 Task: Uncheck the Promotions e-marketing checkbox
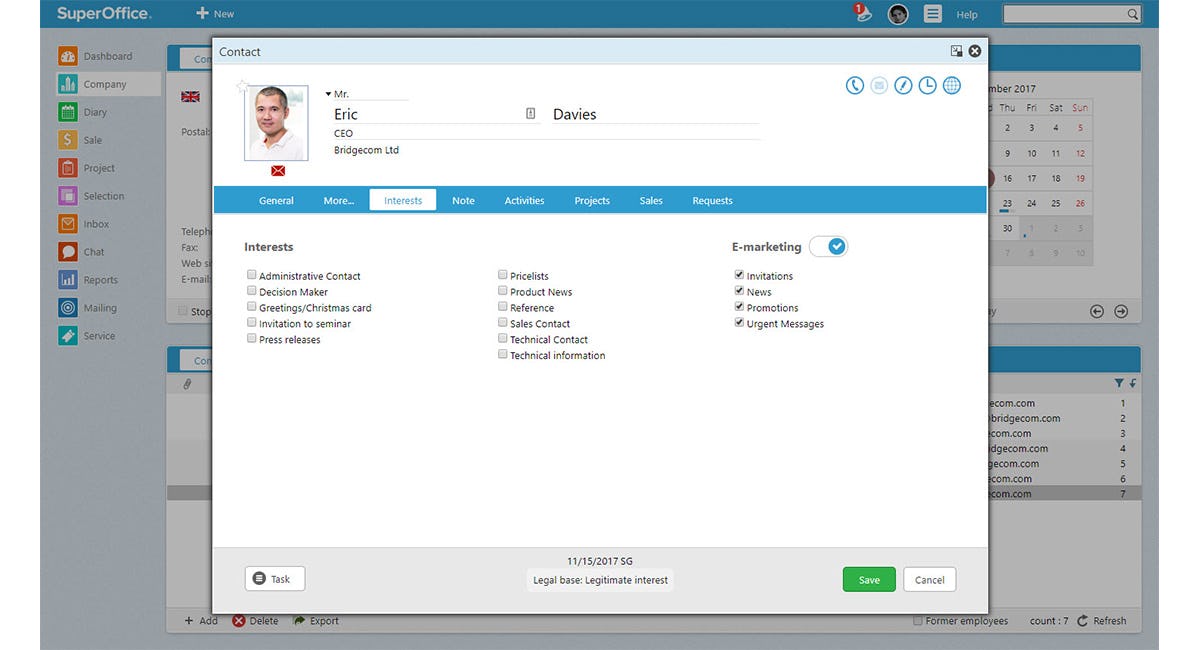(739, 307)
